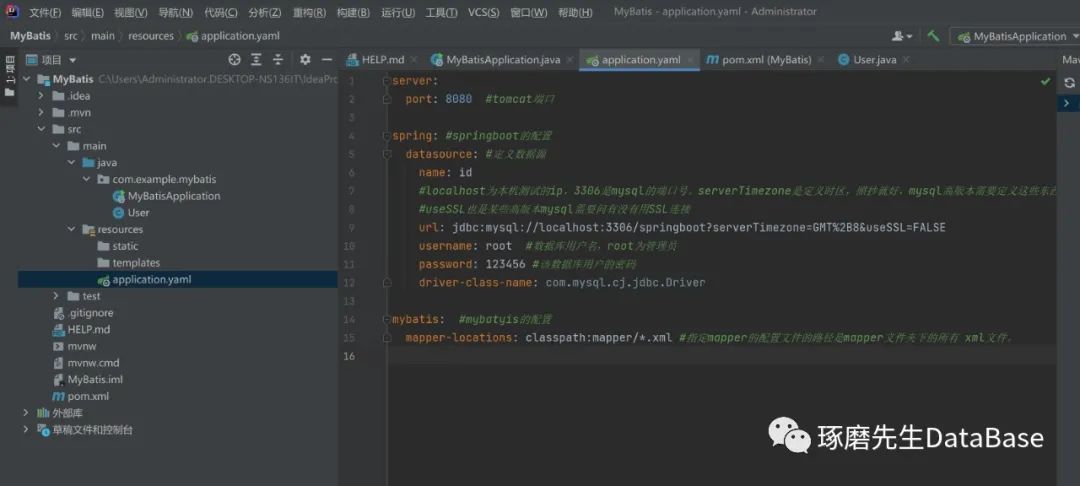The image size is (1080, 486).
Task: Click the resources breadcrumb
Action: point(151,36)
